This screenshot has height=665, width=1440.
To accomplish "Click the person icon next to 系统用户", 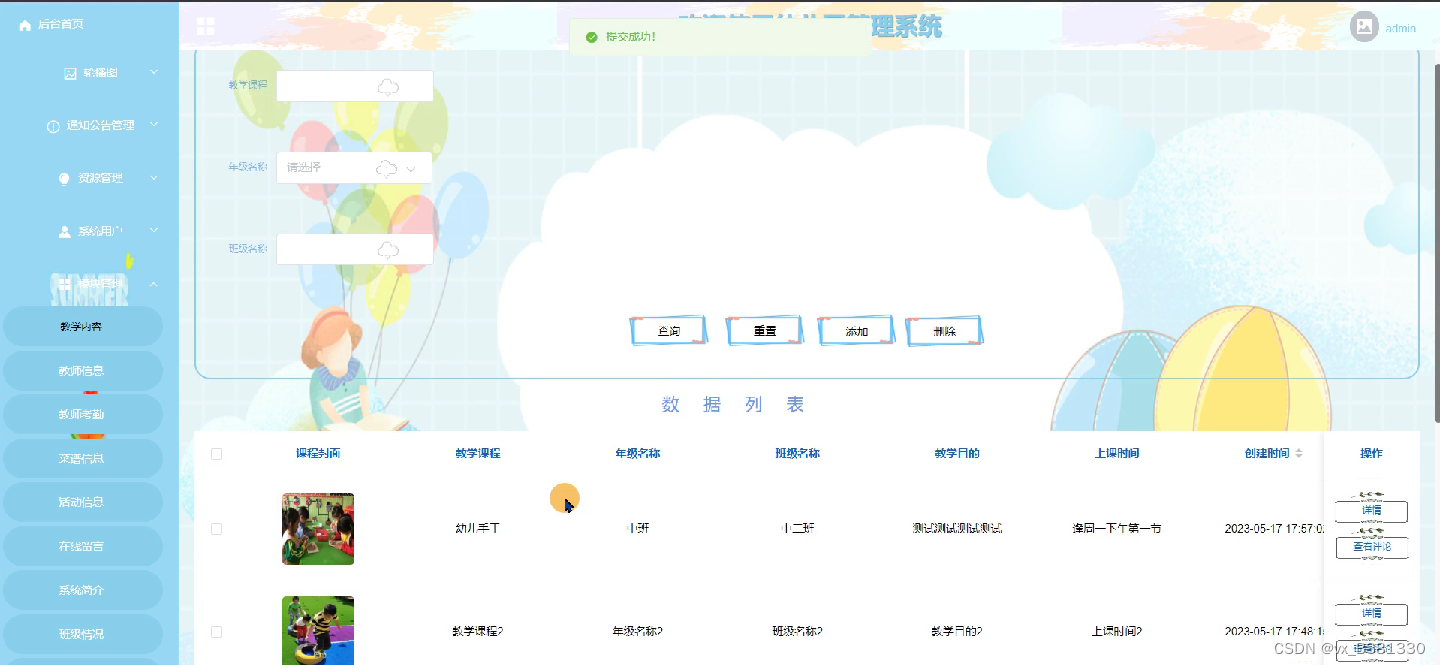I will click(x=65, y=231).
